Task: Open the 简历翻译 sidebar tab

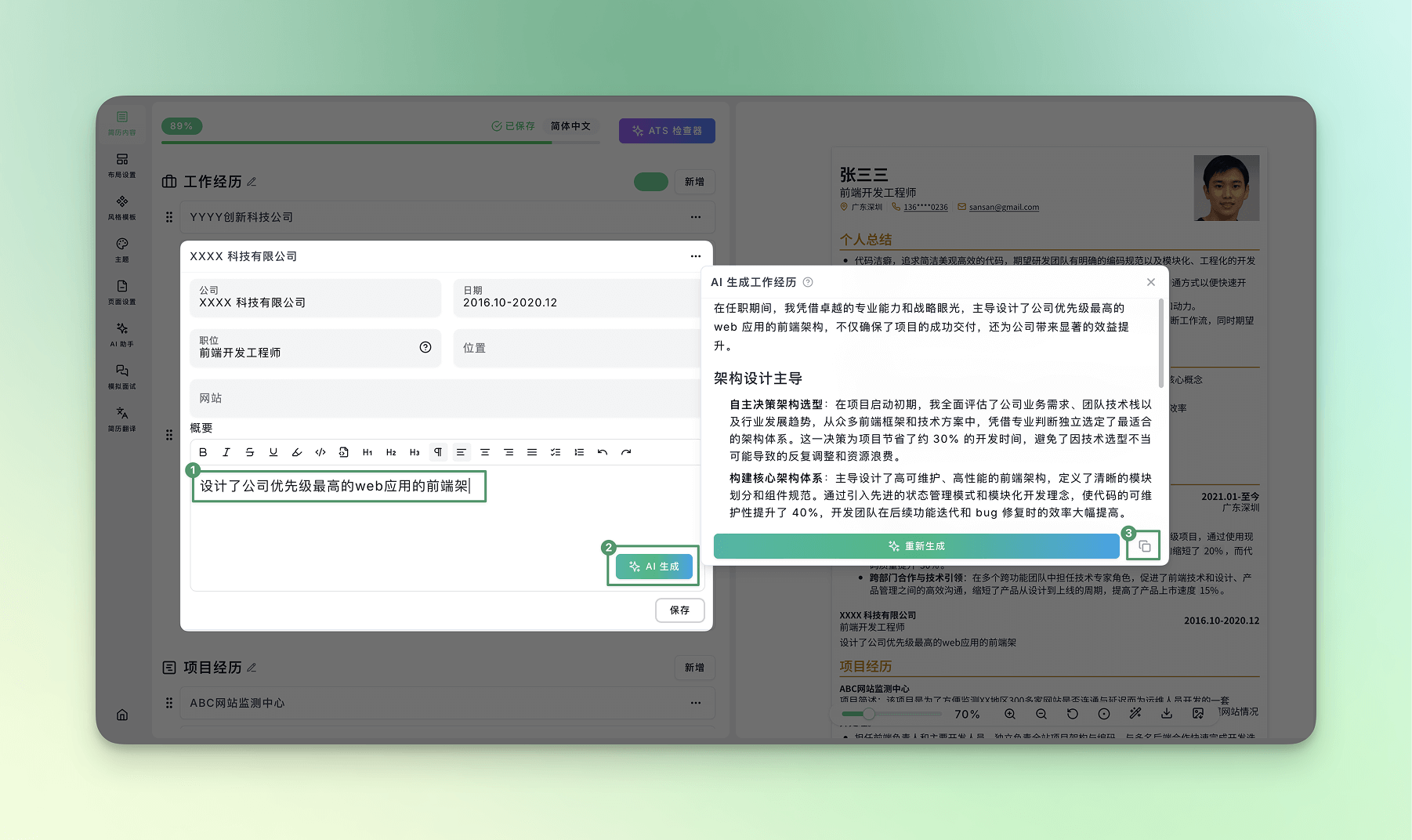Action: pyautogui.click(x=122, y=418)
